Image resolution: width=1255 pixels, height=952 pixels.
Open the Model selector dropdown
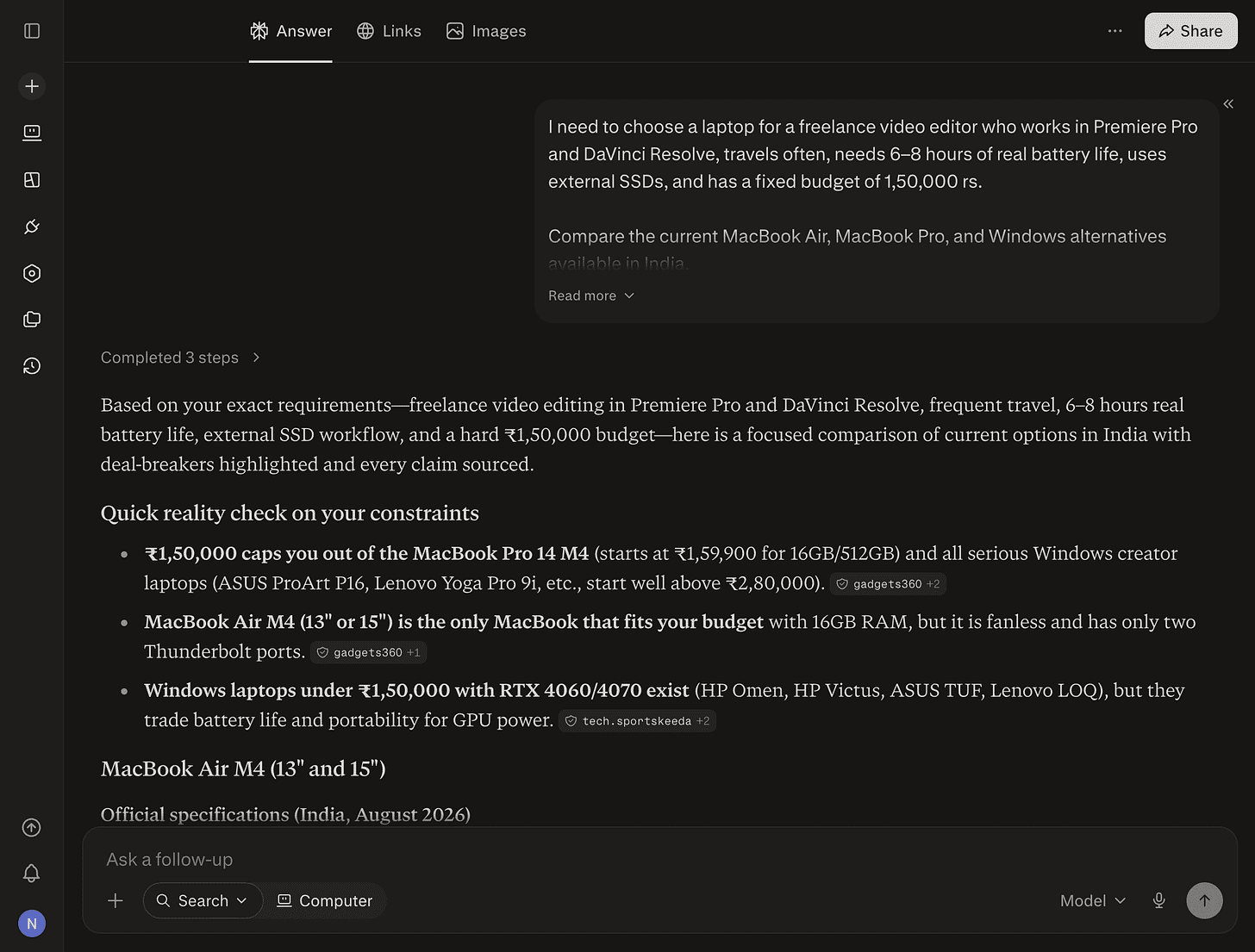pyautogui.click(x=1093, y=900)
